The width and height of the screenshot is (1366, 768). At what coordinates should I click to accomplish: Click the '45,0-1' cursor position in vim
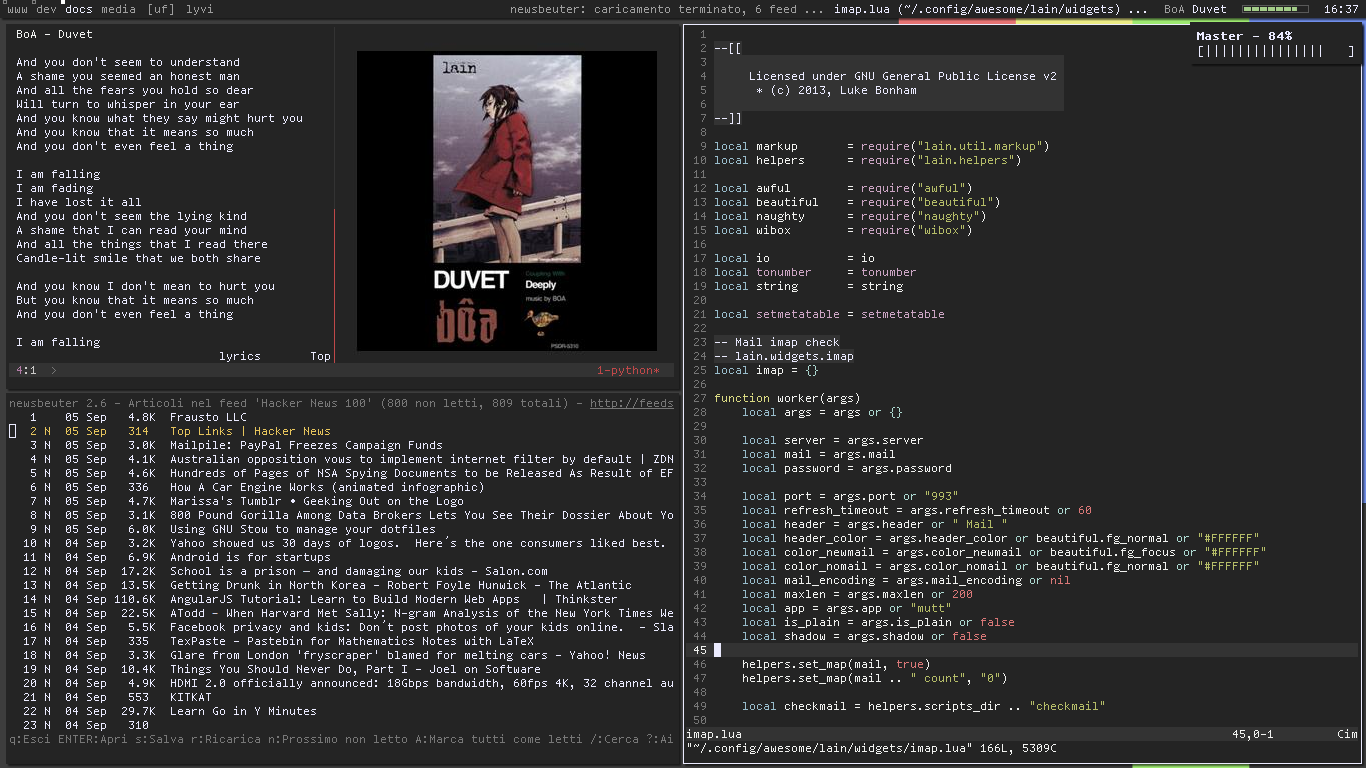click(x=1252, y=734)
